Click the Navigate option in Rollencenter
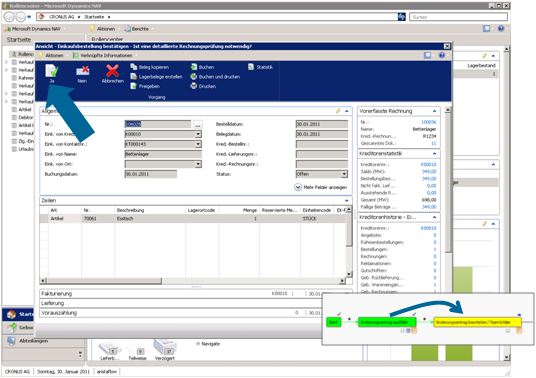The height and width of the screenshot is (378, 536). (x=208, y=344)
